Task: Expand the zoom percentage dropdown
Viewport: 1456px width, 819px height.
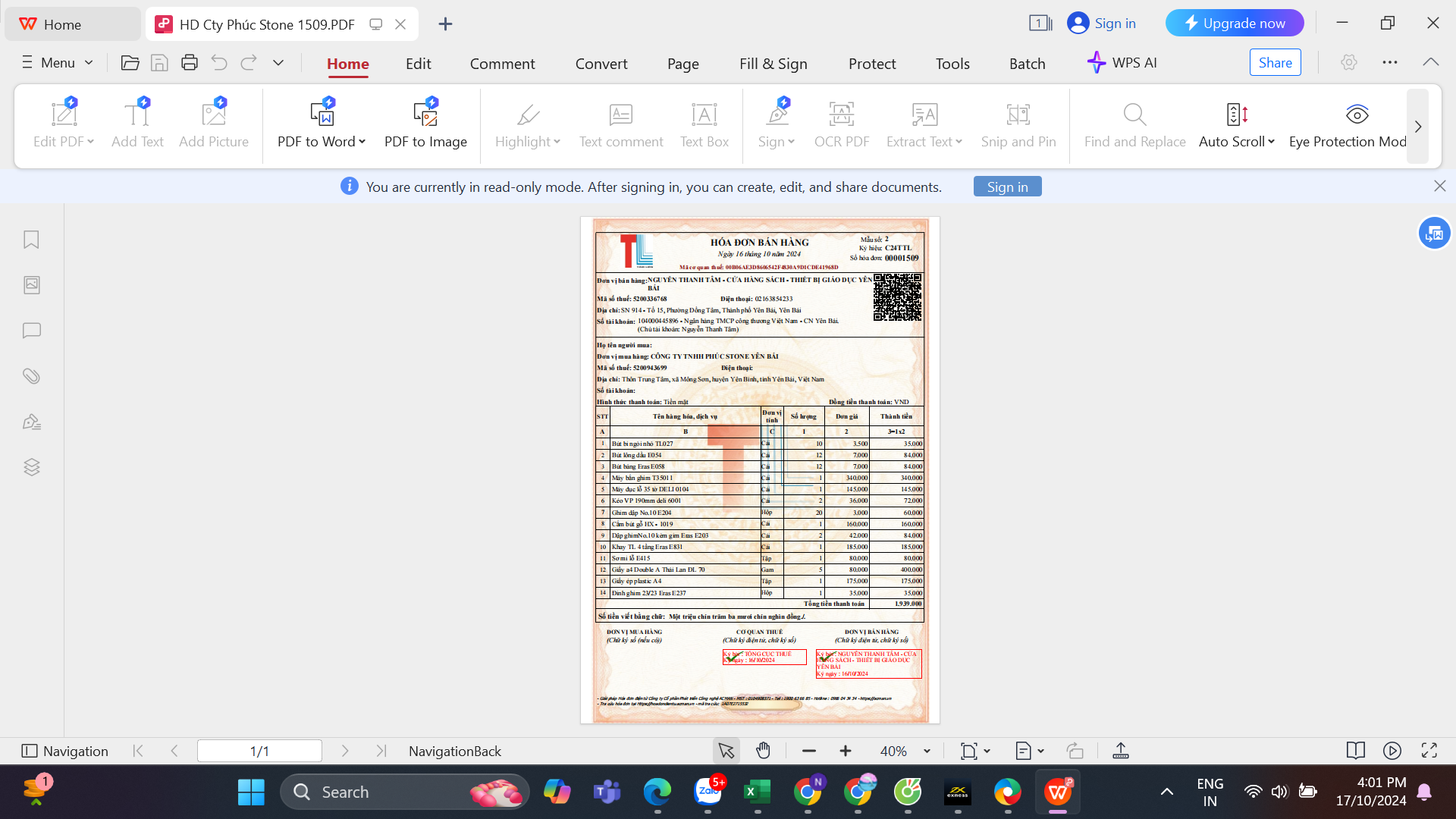Action: tap(927, 751)
